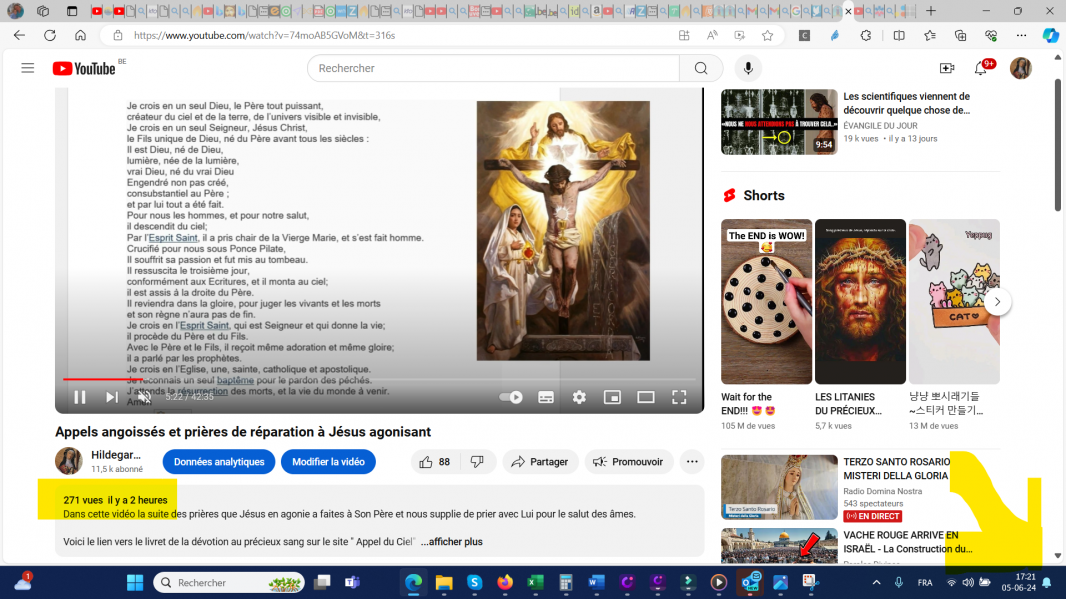Image resolution: width=1066 pixels, height=599 pixels.
Task: Expand description with ...afficher plus
Action: click(451, 542)
